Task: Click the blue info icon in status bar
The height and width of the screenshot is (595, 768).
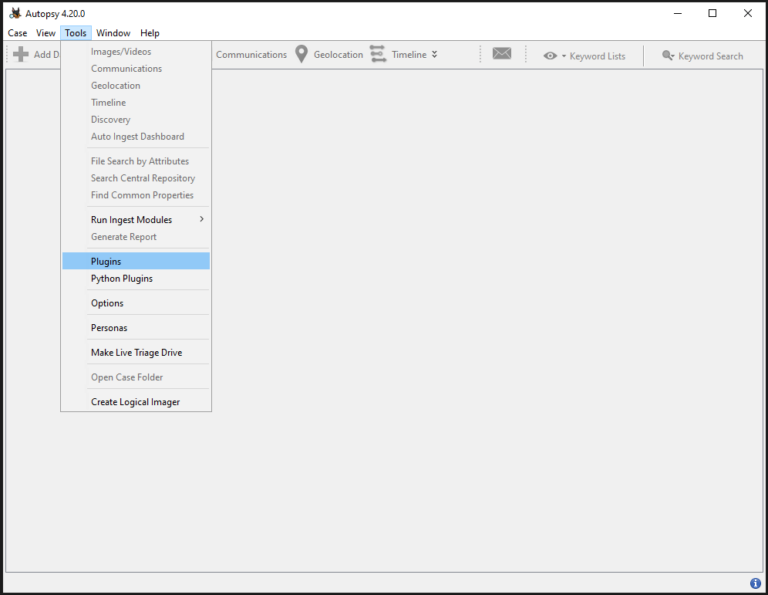Action: click(x=755, y=583)
